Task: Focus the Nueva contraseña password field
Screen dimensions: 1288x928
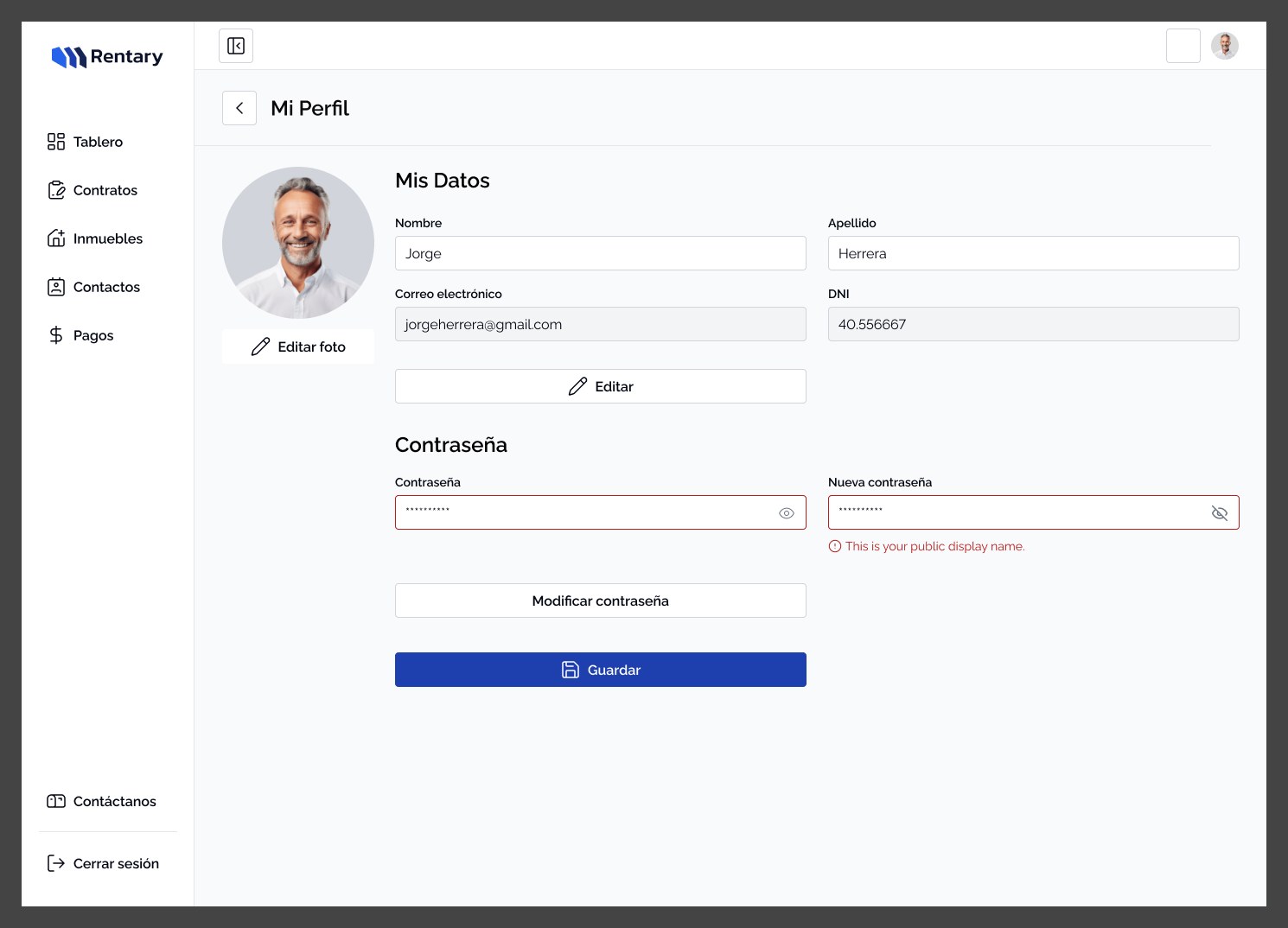Action: 1034,512
